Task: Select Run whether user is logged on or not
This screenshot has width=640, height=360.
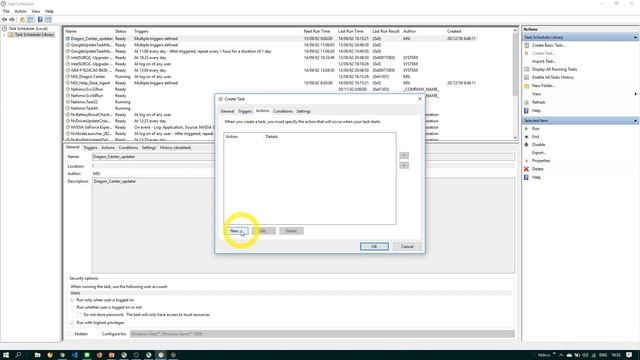Action: click(72, 307)
